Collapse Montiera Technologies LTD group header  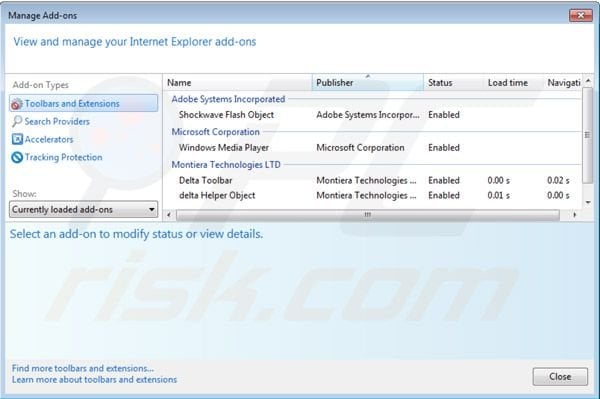coord(226,164)
